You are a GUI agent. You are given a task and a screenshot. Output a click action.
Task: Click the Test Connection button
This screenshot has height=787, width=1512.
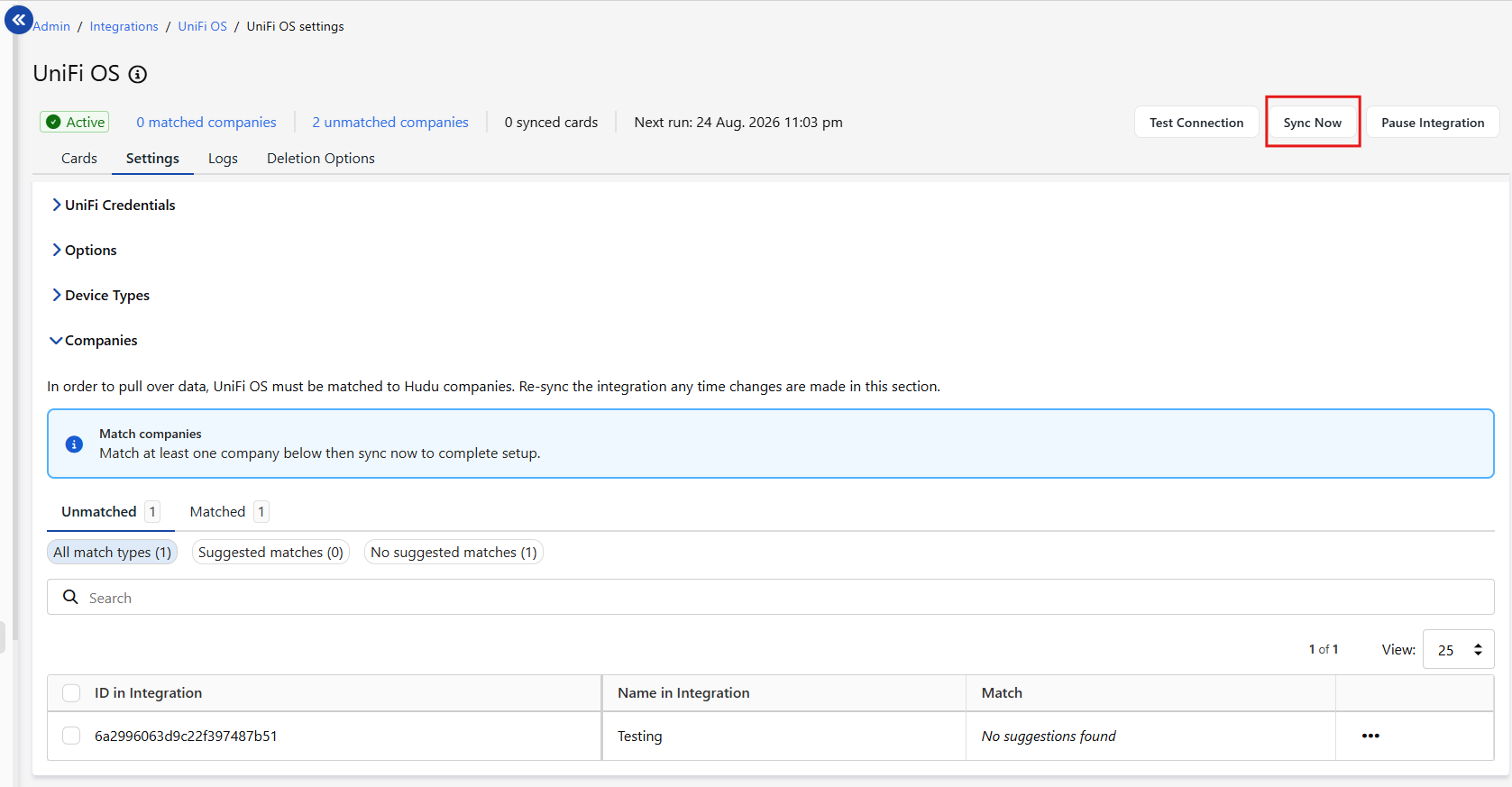[1196, 123]
